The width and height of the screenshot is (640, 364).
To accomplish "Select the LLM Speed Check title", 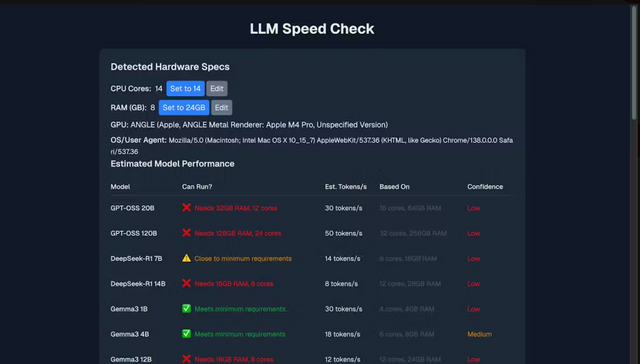I will coord(312,29).
